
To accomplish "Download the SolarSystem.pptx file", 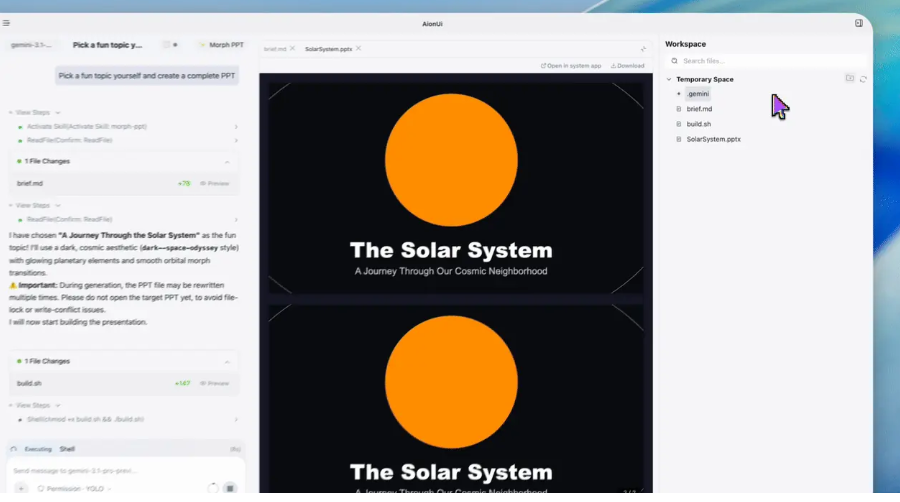I will click(x=627, y=66).
